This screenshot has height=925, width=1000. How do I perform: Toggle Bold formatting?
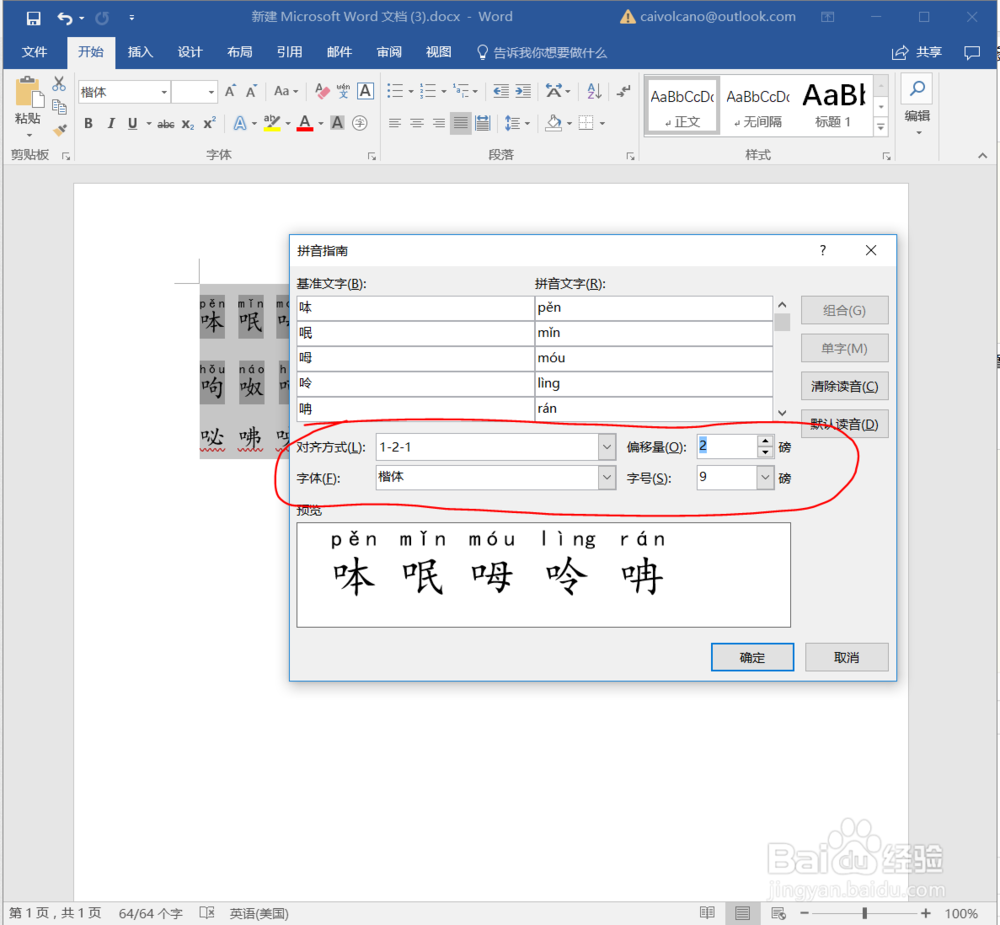coord(89,123)
